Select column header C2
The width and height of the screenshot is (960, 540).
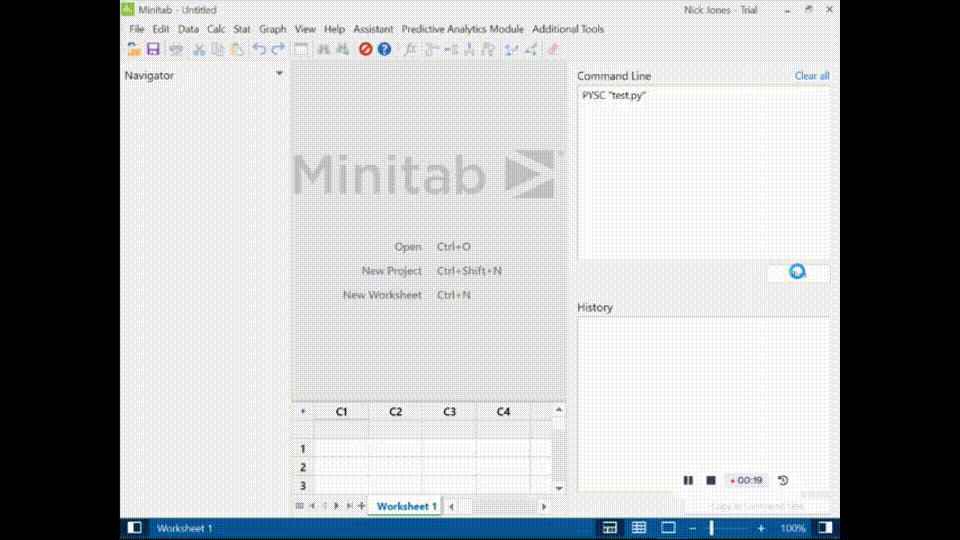click(396, 412)
